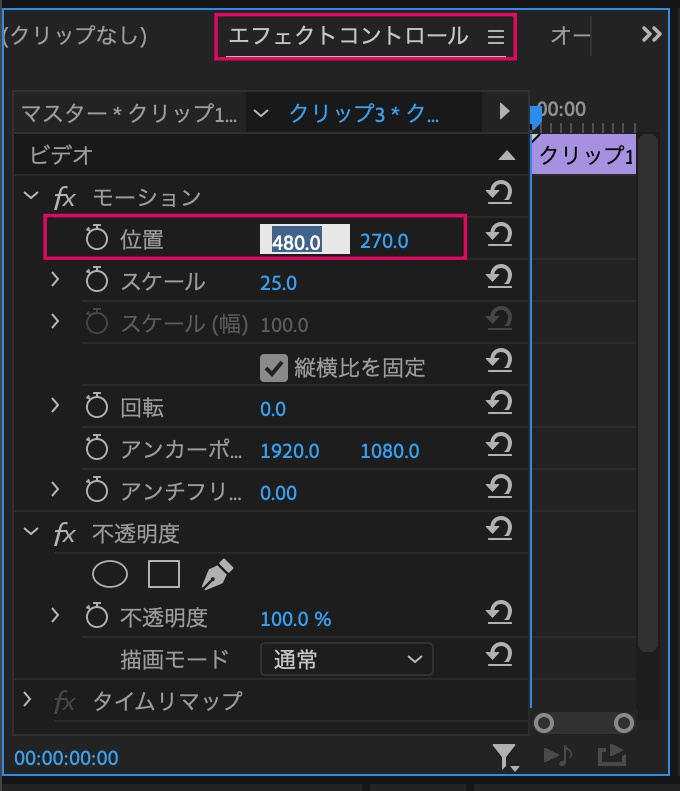The image size is (680, 791).
Task: Open the 描画モード 通常 dropdown
Action: [x=347, y=659]
